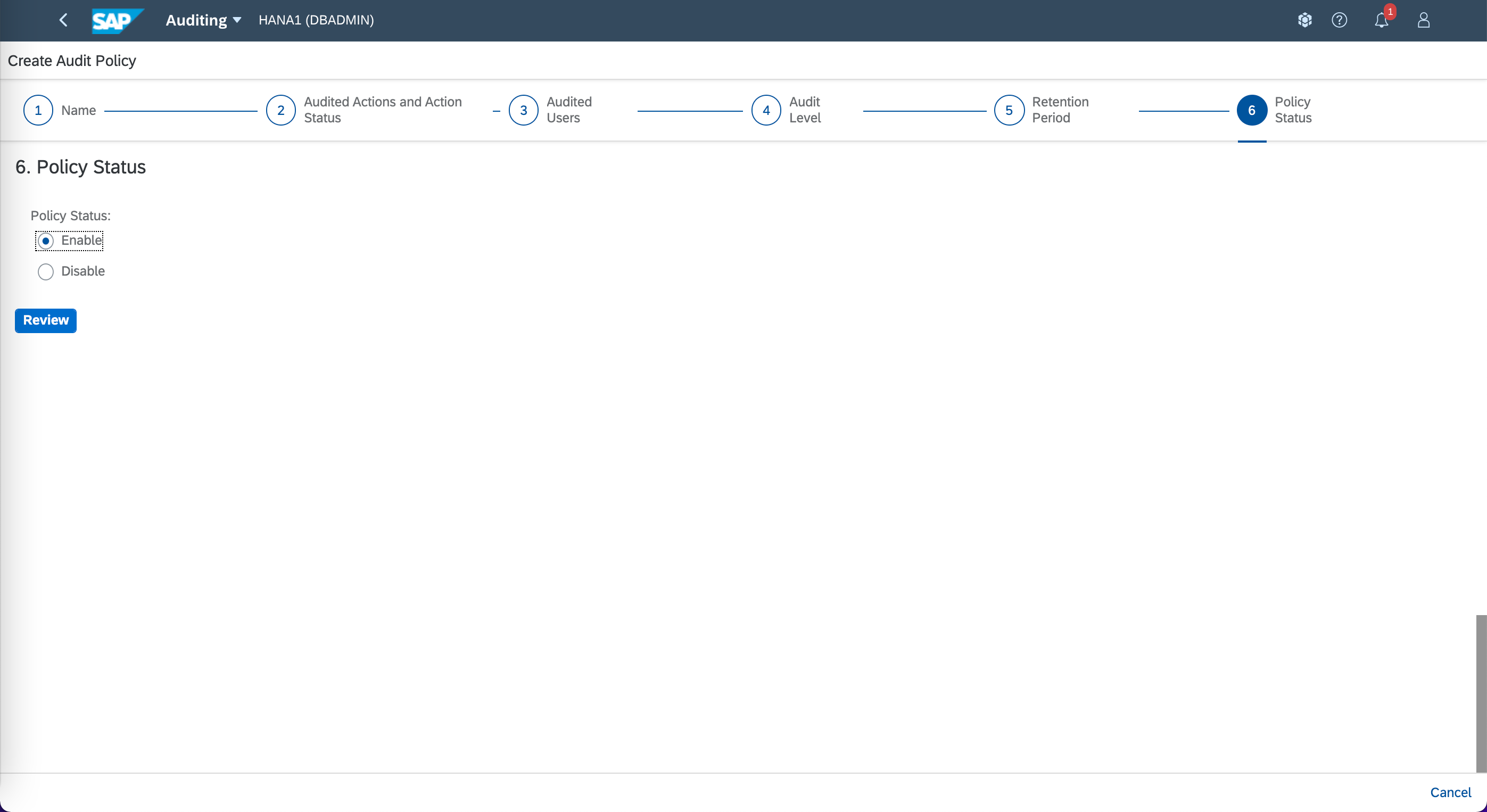Click the Cancel link

tap(1450, 792)
